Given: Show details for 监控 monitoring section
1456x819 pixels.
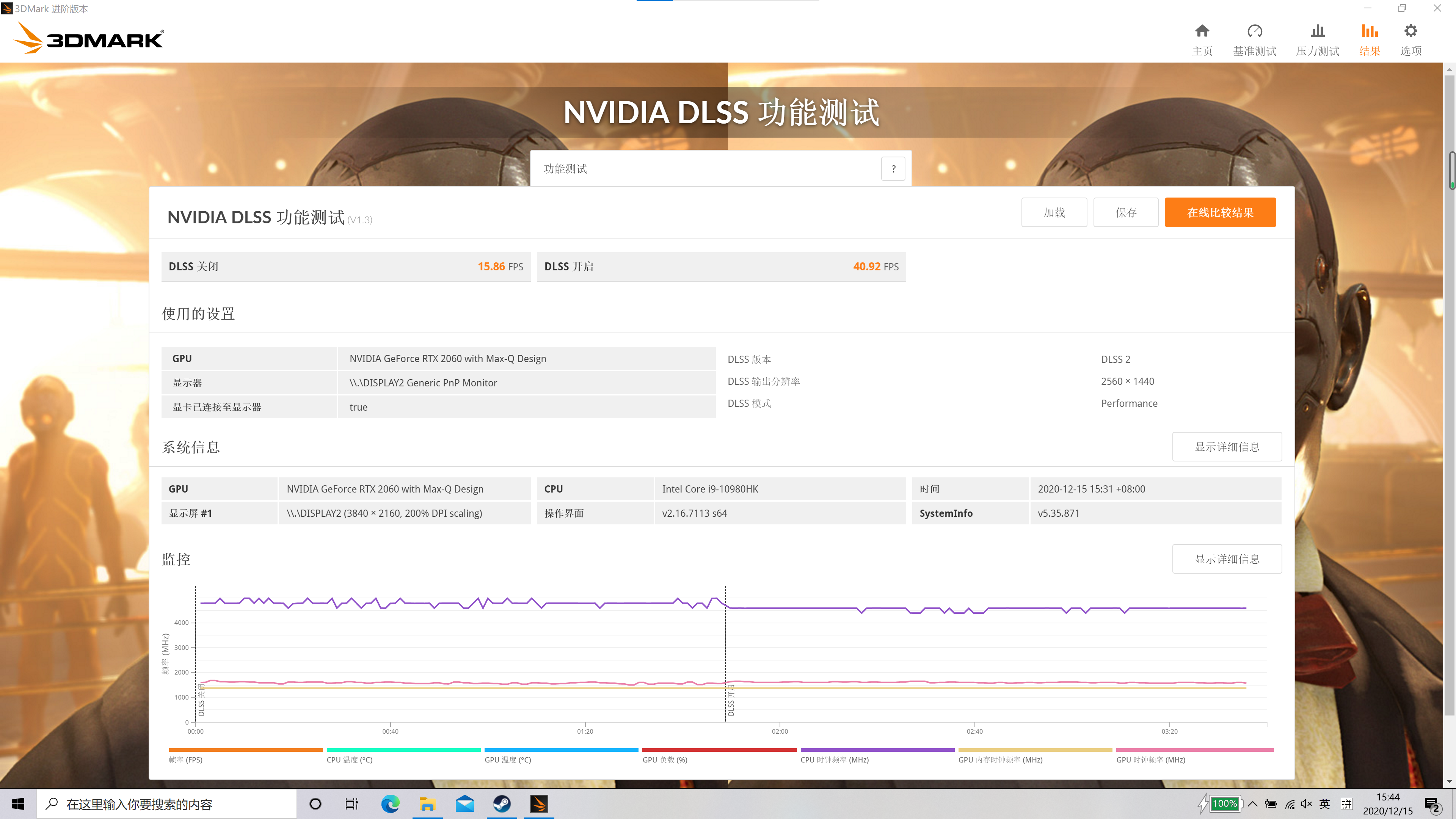Looking at the screenshot, I should pos(1227,559).
